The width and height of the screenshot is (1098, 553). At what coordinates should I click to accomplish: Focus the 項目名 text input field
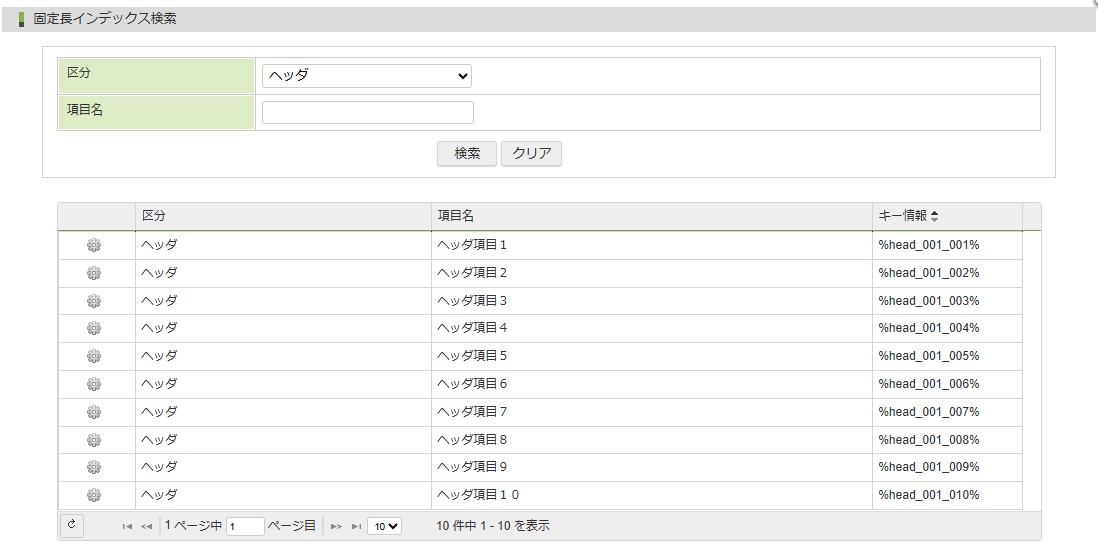click(367, 112)
